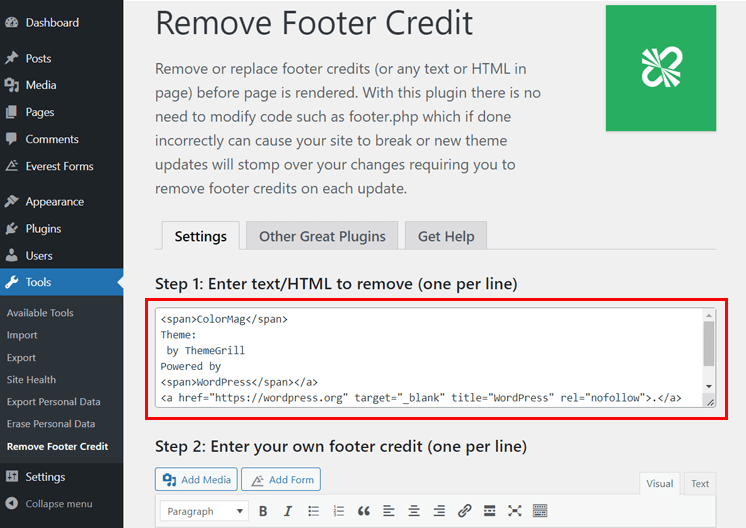Enter distraction-free fullscreen mode

514,511
